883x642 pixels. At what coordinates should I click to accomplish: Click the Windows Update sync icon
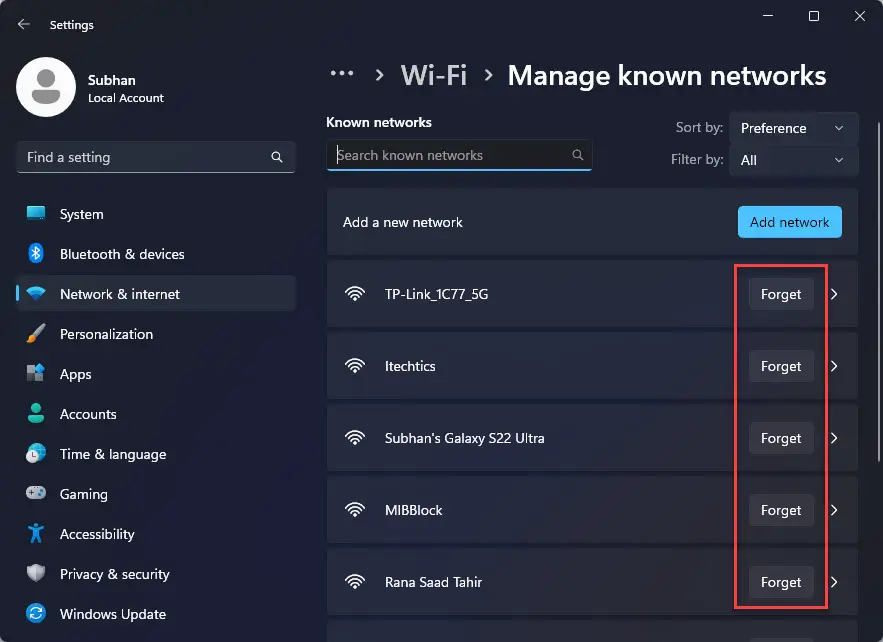click(x=36, y=613)
